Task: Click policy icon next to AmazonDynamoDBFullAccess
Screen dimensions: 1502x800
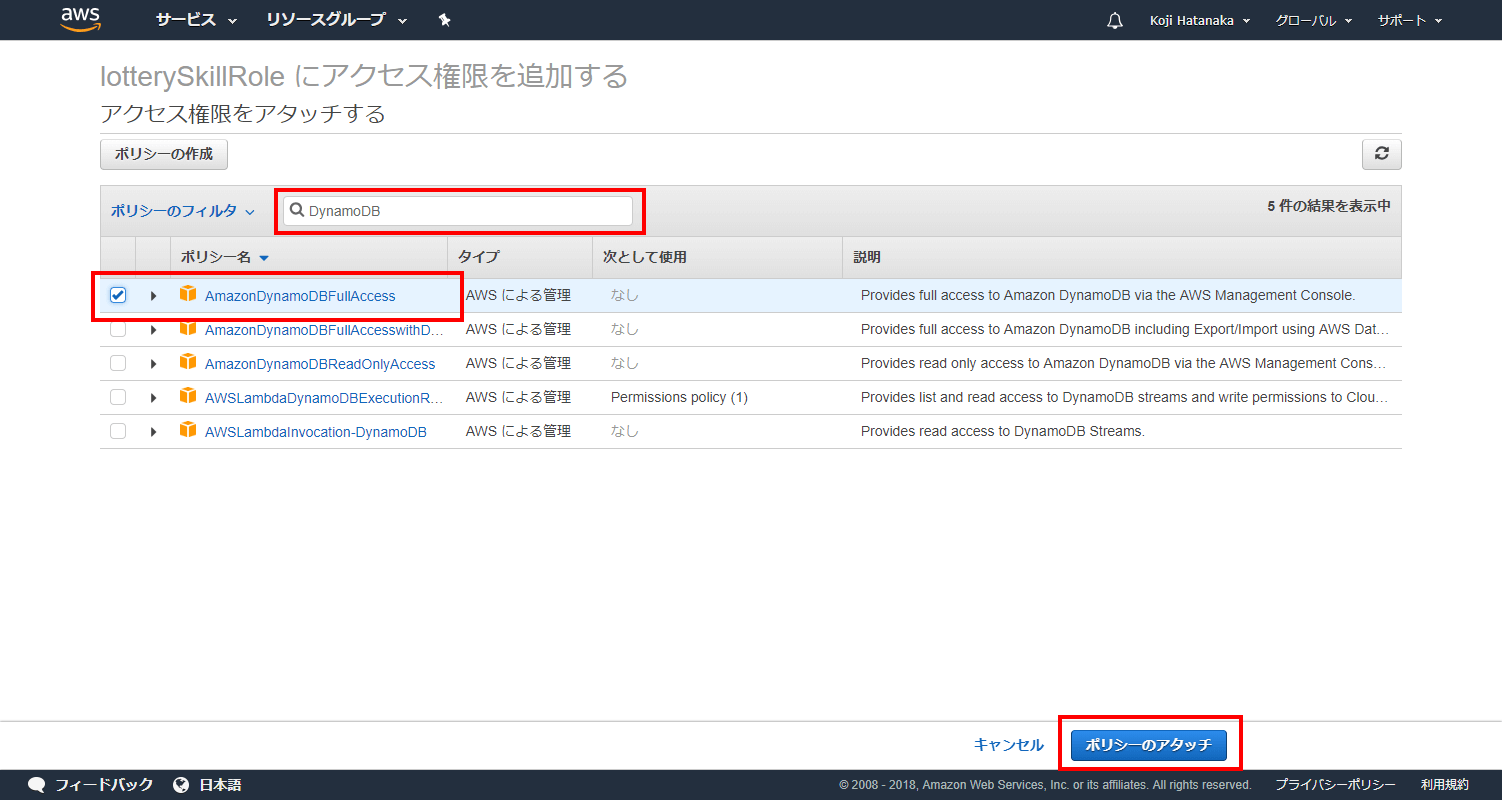Action: click(x=187, y=294)
